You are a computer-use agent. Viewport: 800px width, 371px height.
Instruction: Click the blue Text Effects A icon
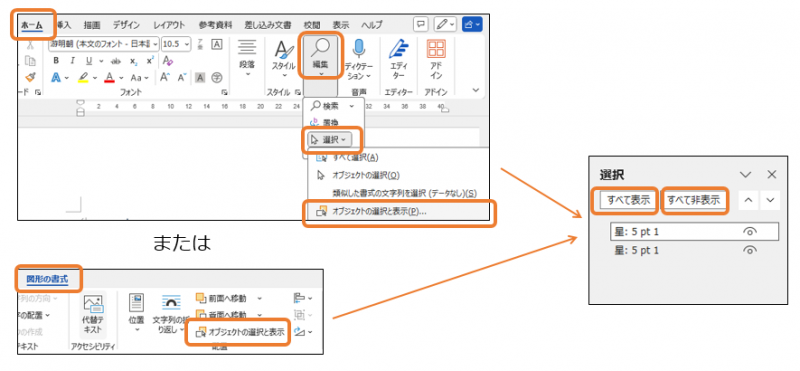coord(56,78)
